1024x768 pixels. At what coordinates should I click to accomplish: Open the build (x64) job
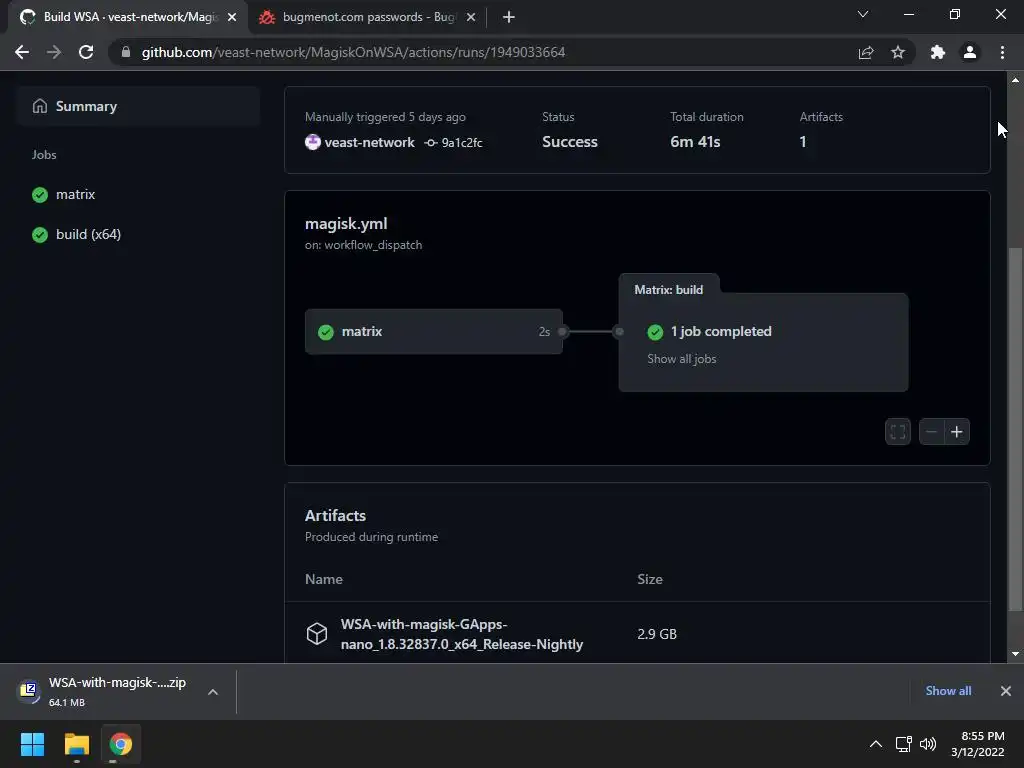(x=76, y=234)
